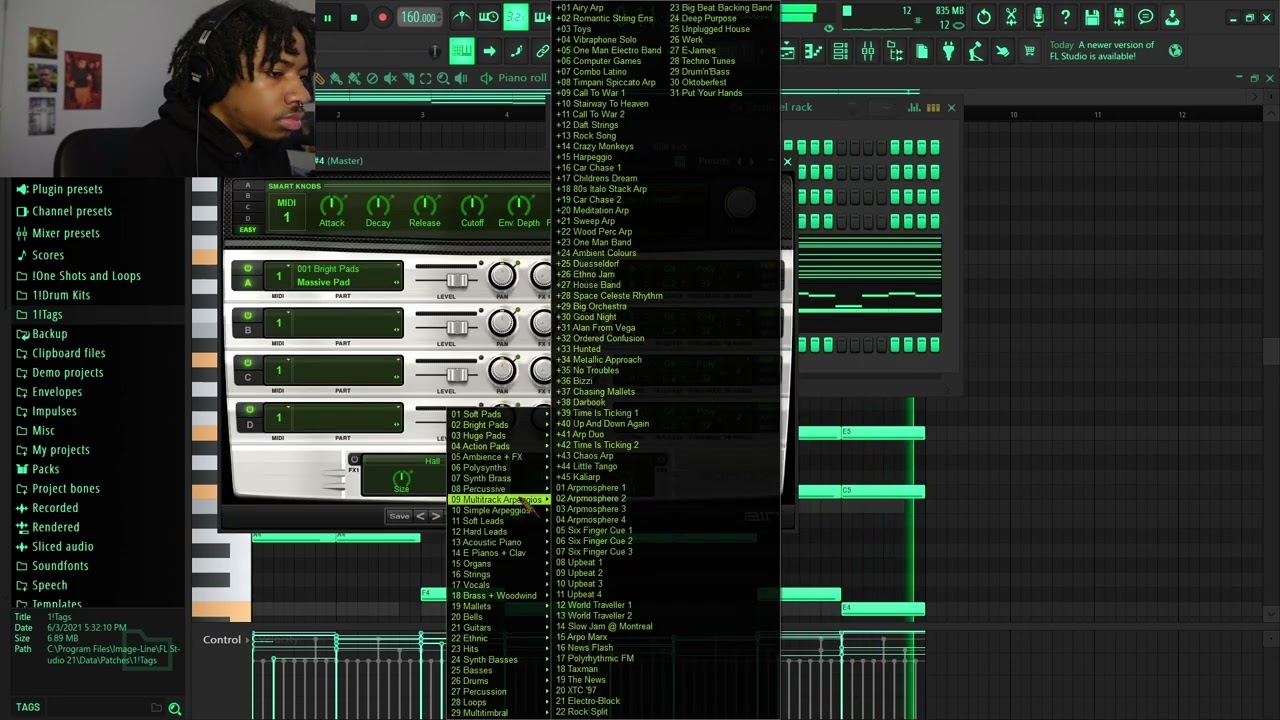Open part A preset dropdown Massive Pad
Image resolution: width=1280 pixels, height=720 pixels.
tap(347, 276)
